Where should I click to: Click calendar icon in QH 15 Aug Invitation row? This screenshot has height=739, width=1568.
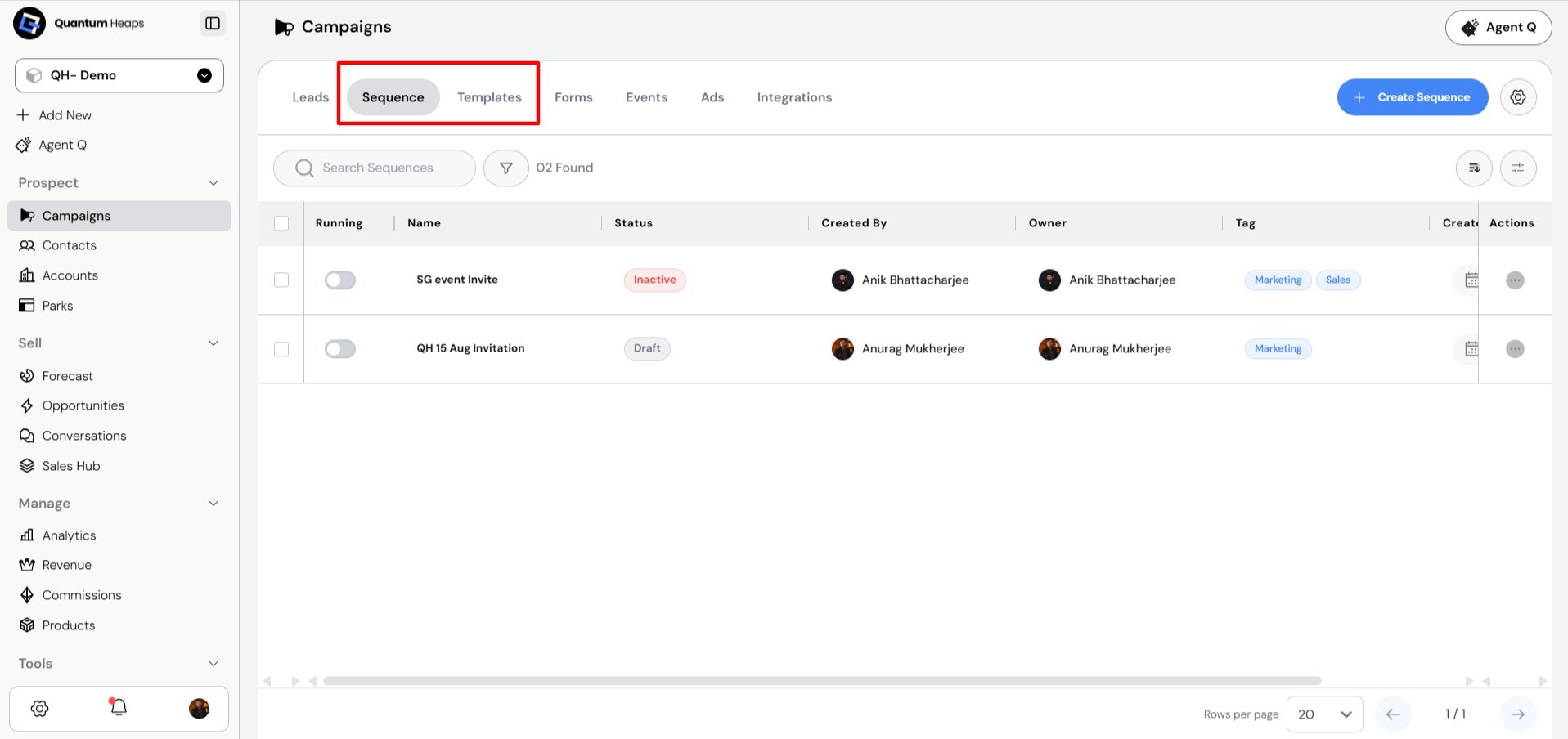(x=1471, y=349)
